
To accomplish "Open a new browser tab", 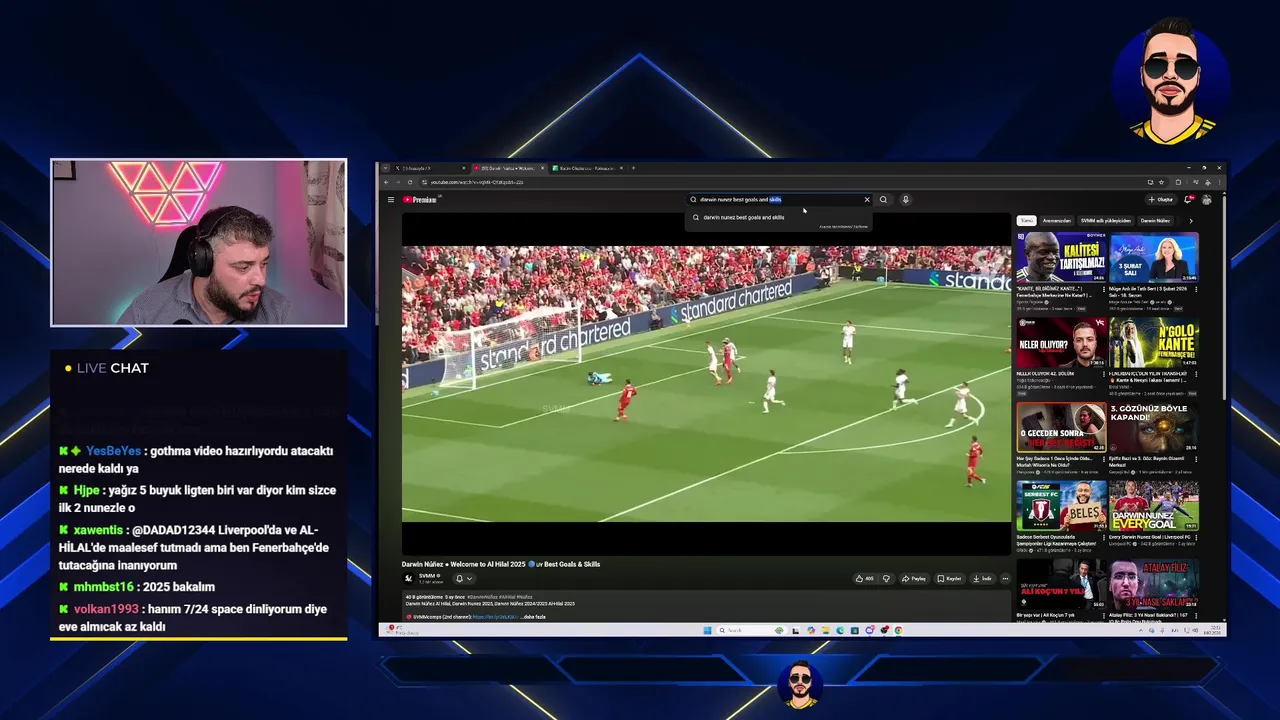I will click(633, 168).
